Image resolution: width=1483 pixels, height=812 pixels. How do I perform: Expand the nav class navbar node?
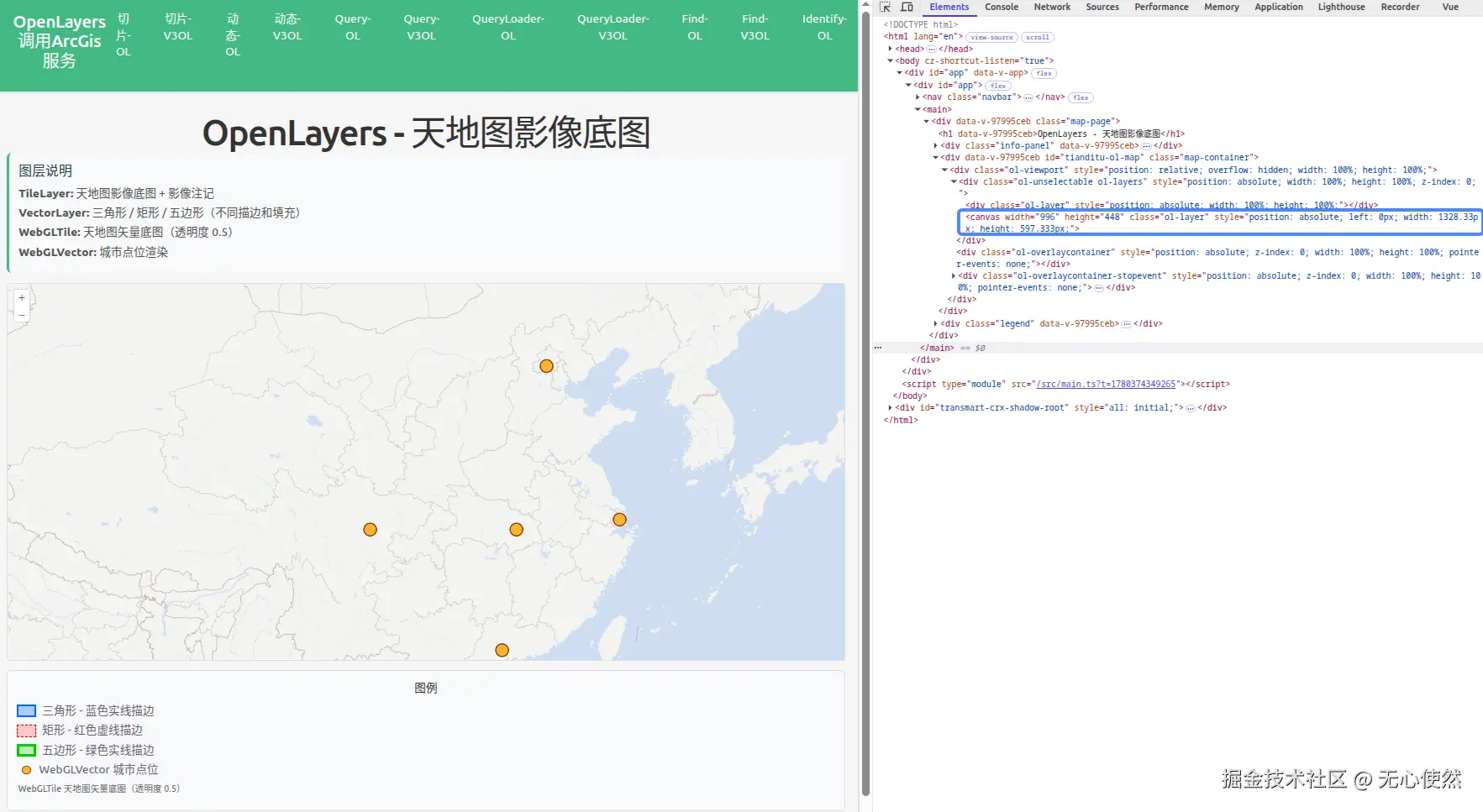click(918, 97)
